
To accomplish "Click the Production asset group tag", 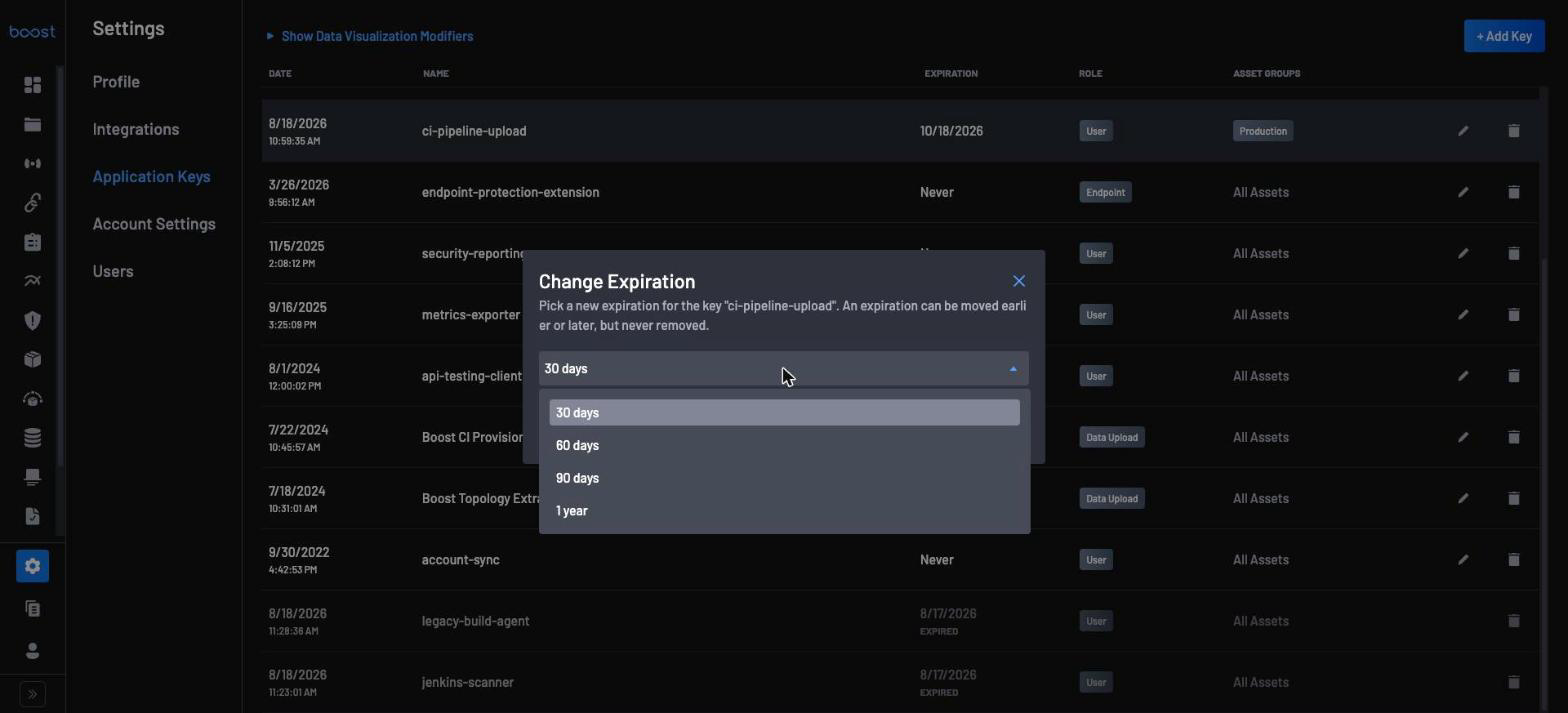I will click(1263, 131).
